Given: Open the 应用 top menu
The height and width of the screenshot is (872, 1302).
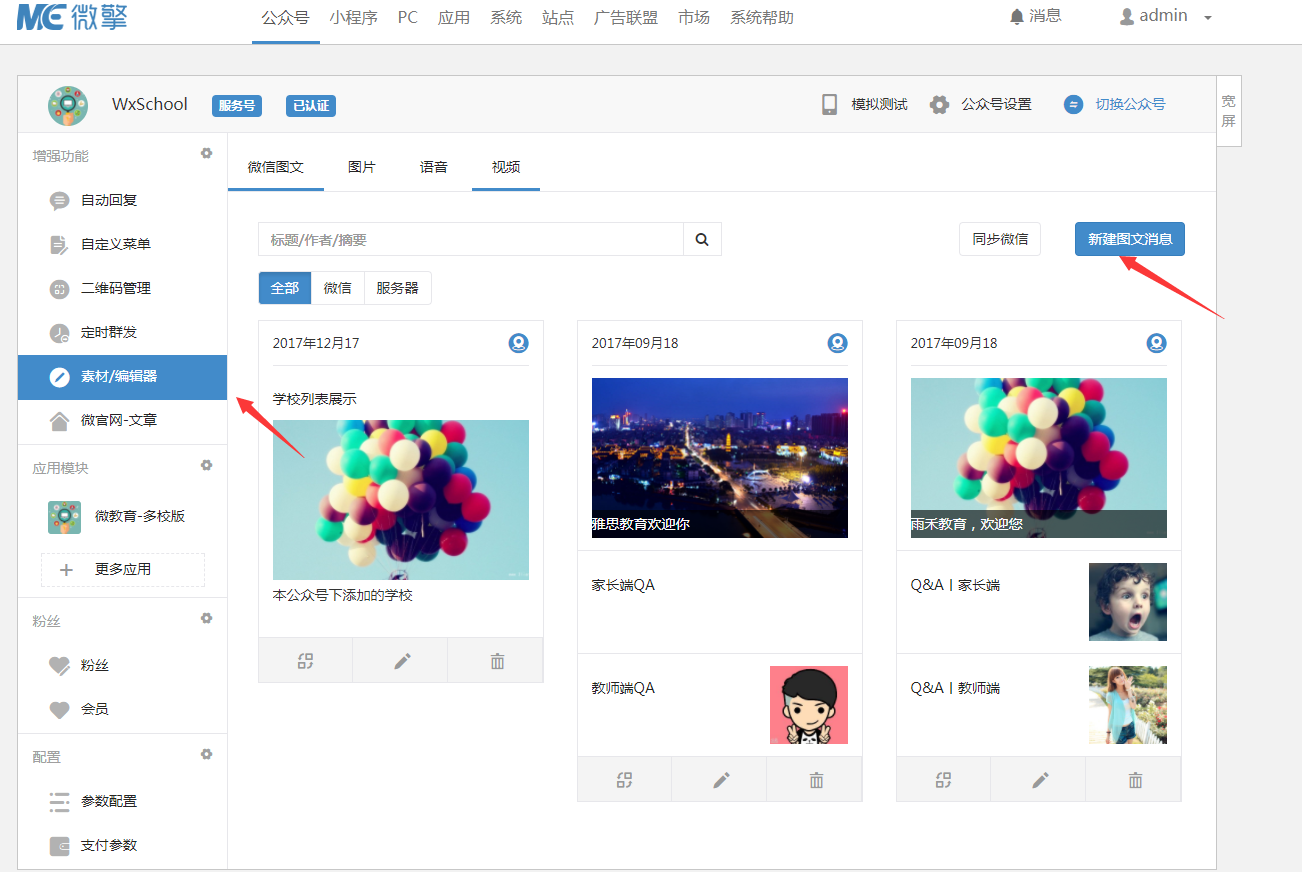Looking at the screenshot, I should click(x=454, y=17).
